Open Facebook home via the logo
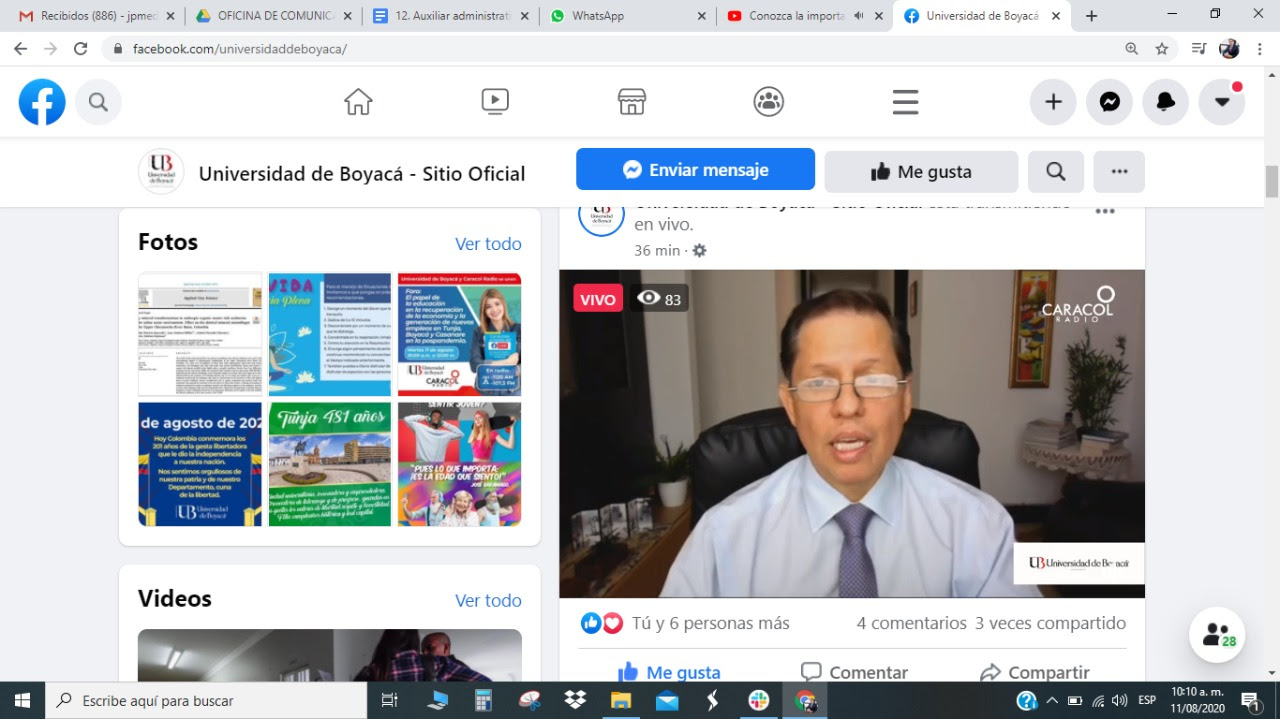This screenshot has height=719, width=1280. coord(42,102)
